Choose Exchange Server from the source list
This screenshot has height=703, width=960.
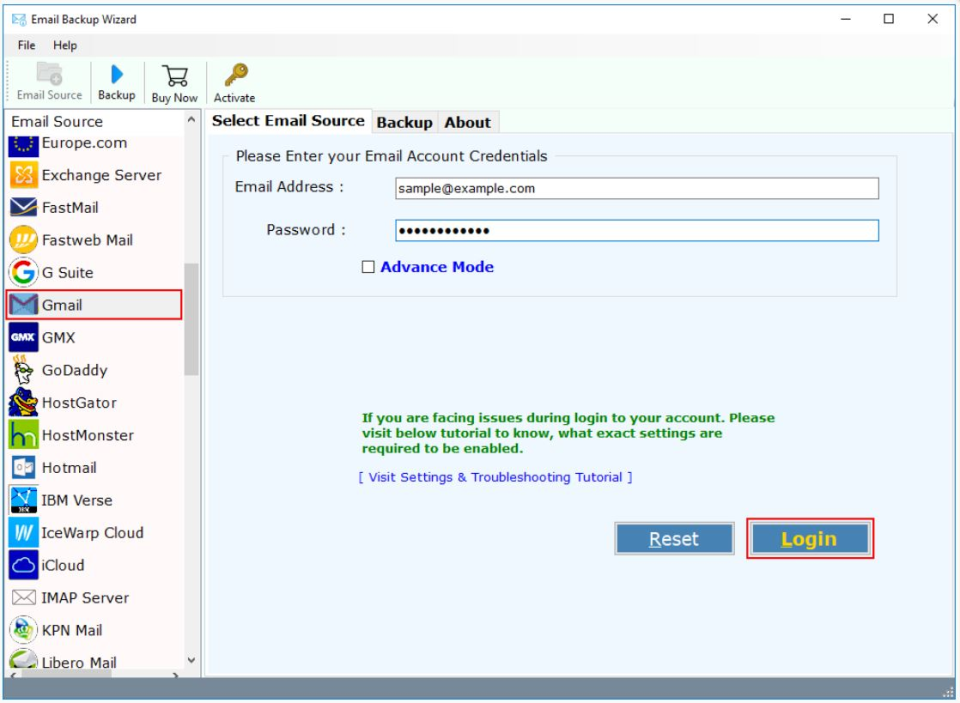(x=100, y=175)
